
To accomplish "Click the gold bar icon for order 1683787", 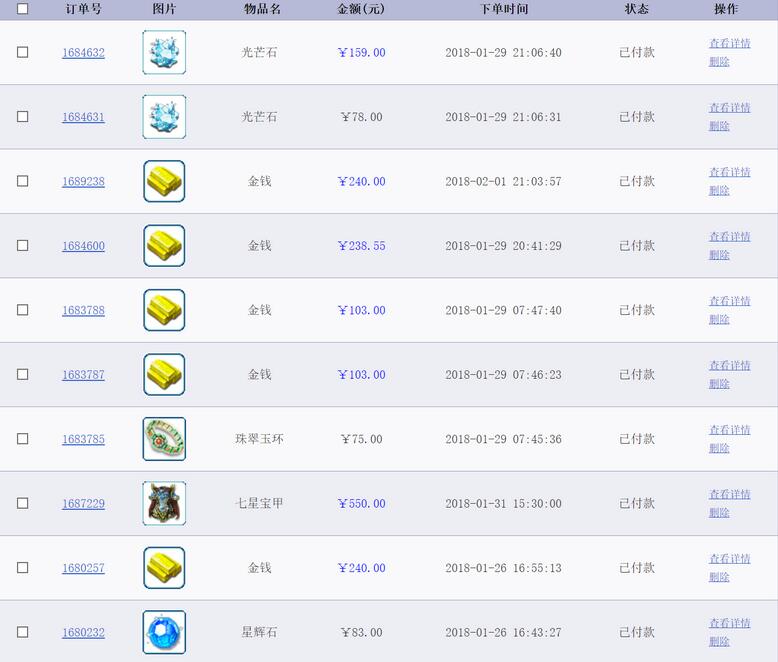I will pyautogui.click(x=164, y=374).
